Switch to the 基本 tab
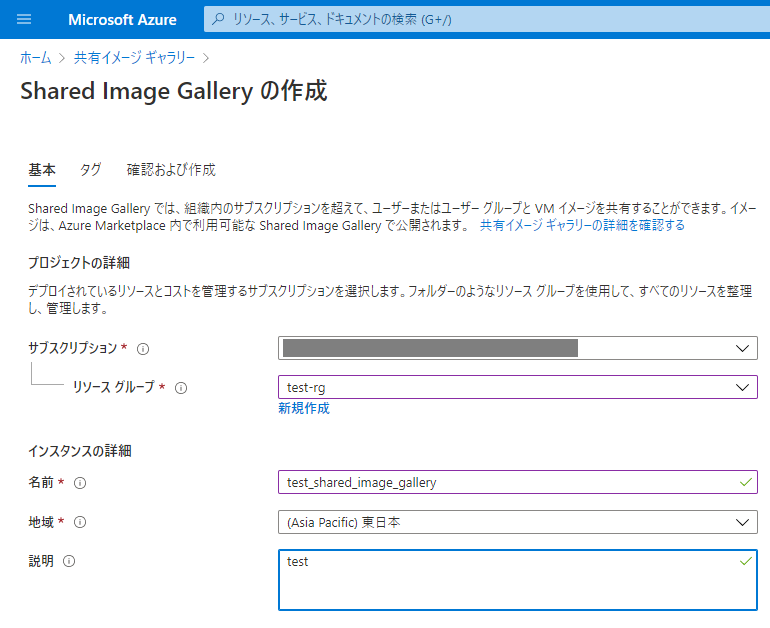The image size is (770, 628). click(42, 170)
